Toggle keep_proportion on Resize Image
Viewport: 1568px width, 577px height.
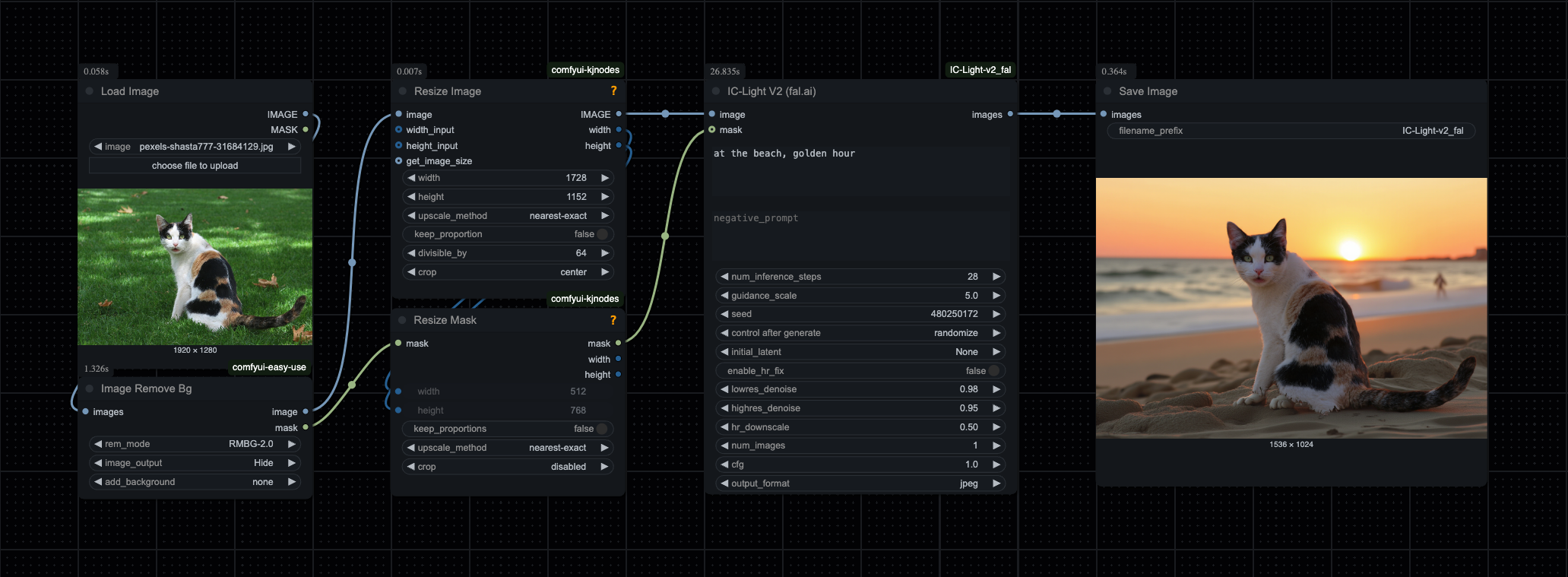click(x=508, y=234)
